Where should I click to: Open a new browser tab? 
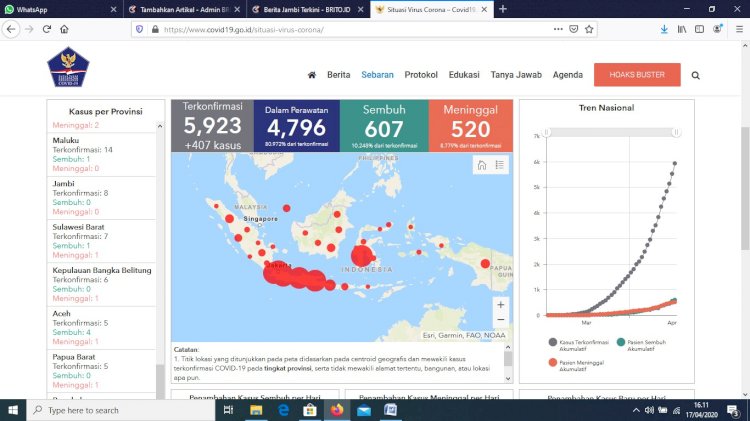503,9
